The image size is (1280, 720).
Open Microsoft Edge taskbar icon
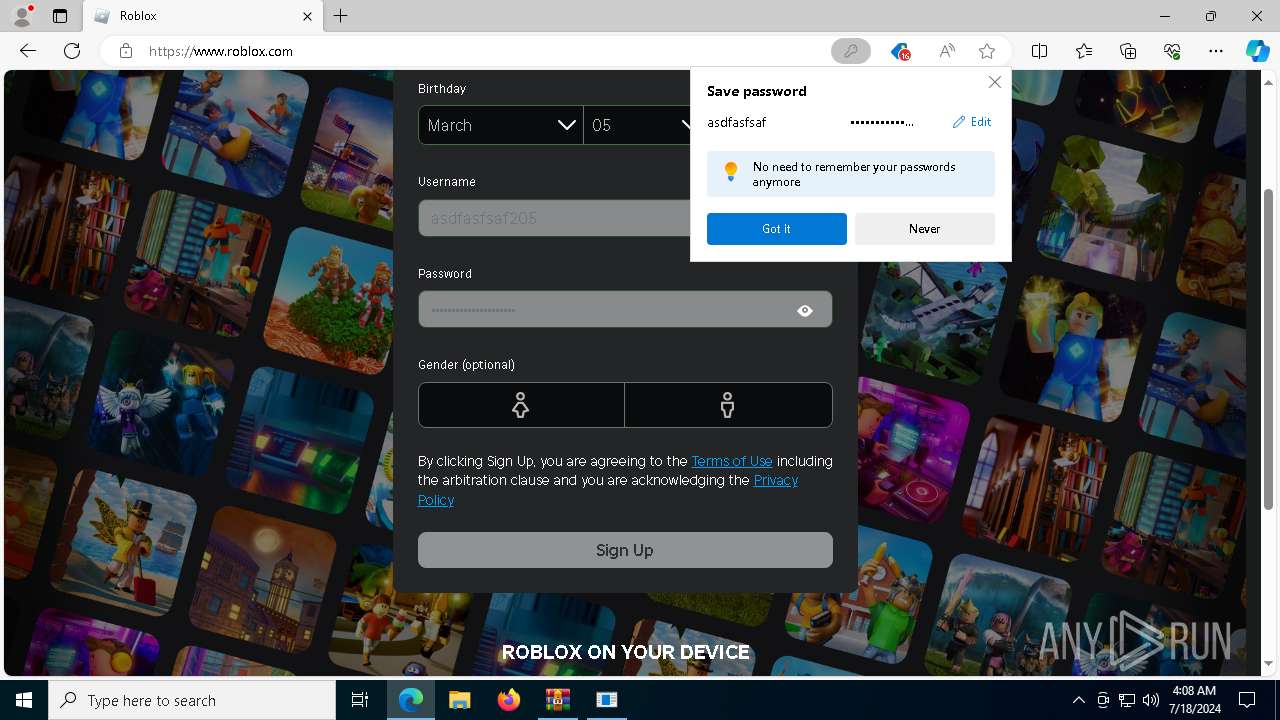411,700
